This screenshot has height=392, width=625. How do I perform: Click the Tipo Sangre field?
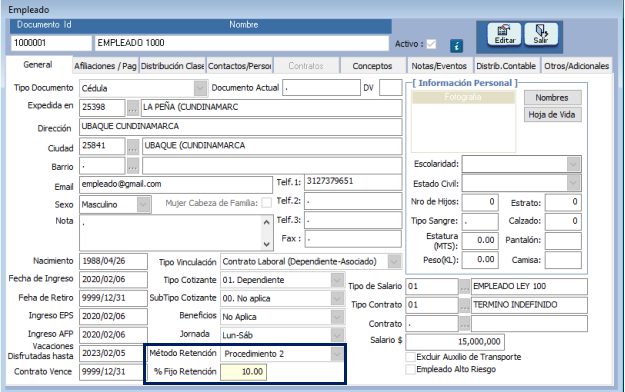tap(480, 221)
